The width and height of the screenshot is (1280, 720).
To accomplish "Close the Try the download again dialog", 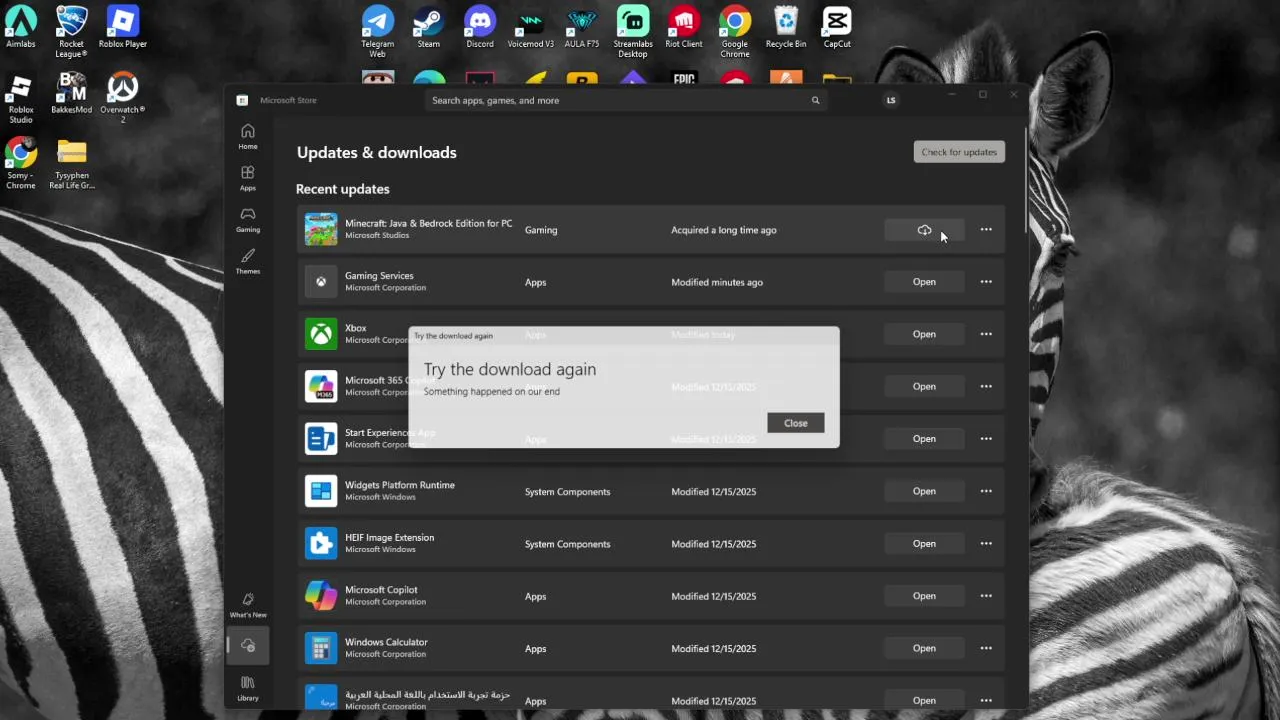I will point(796,423).
